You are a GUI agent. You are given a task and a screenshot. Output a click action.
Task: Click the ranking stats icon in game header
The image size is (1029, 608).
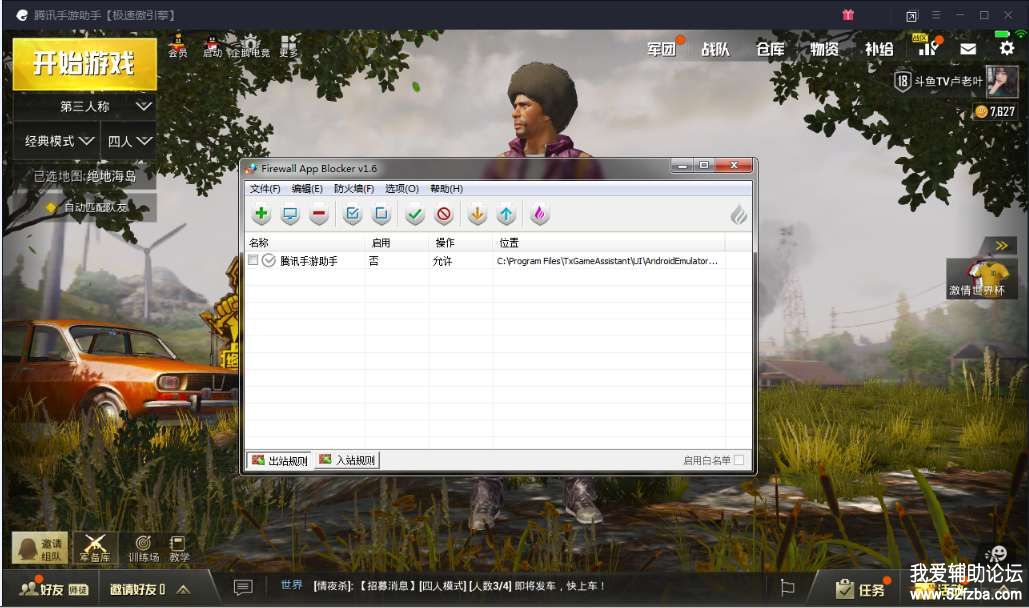[x=928, y=47]
